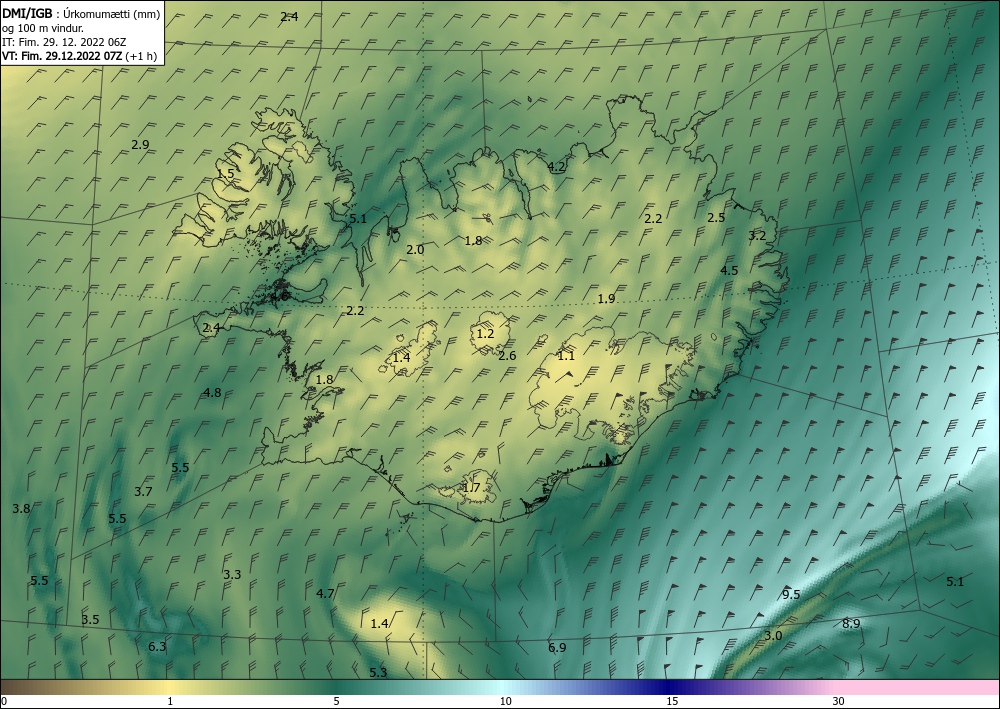Screen dimensions: 1000x709
Task: Click the 1 tick label on the legend
Action: (x=170, y=702)
